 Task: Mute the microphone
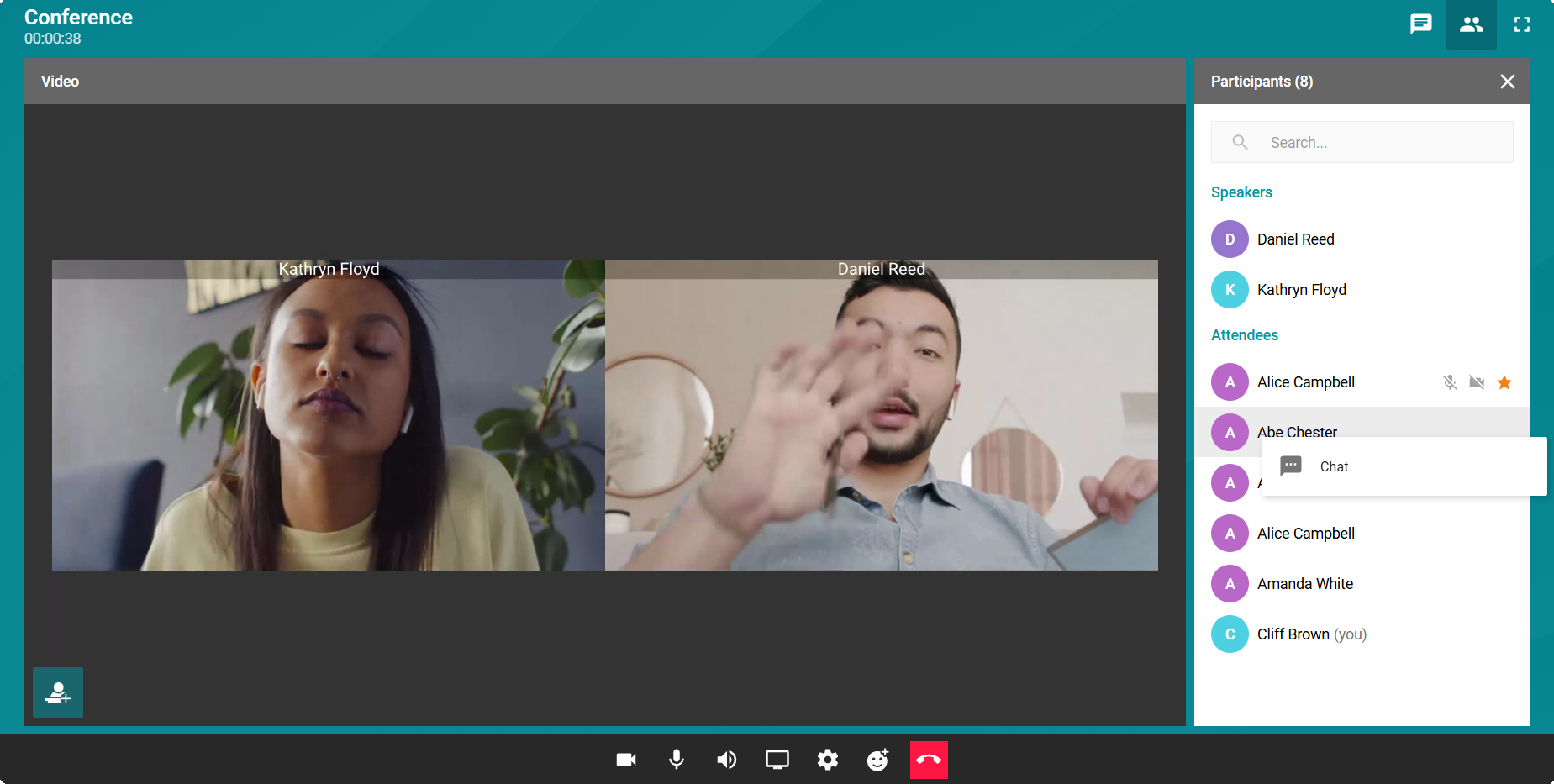click(x=676, y=760)
